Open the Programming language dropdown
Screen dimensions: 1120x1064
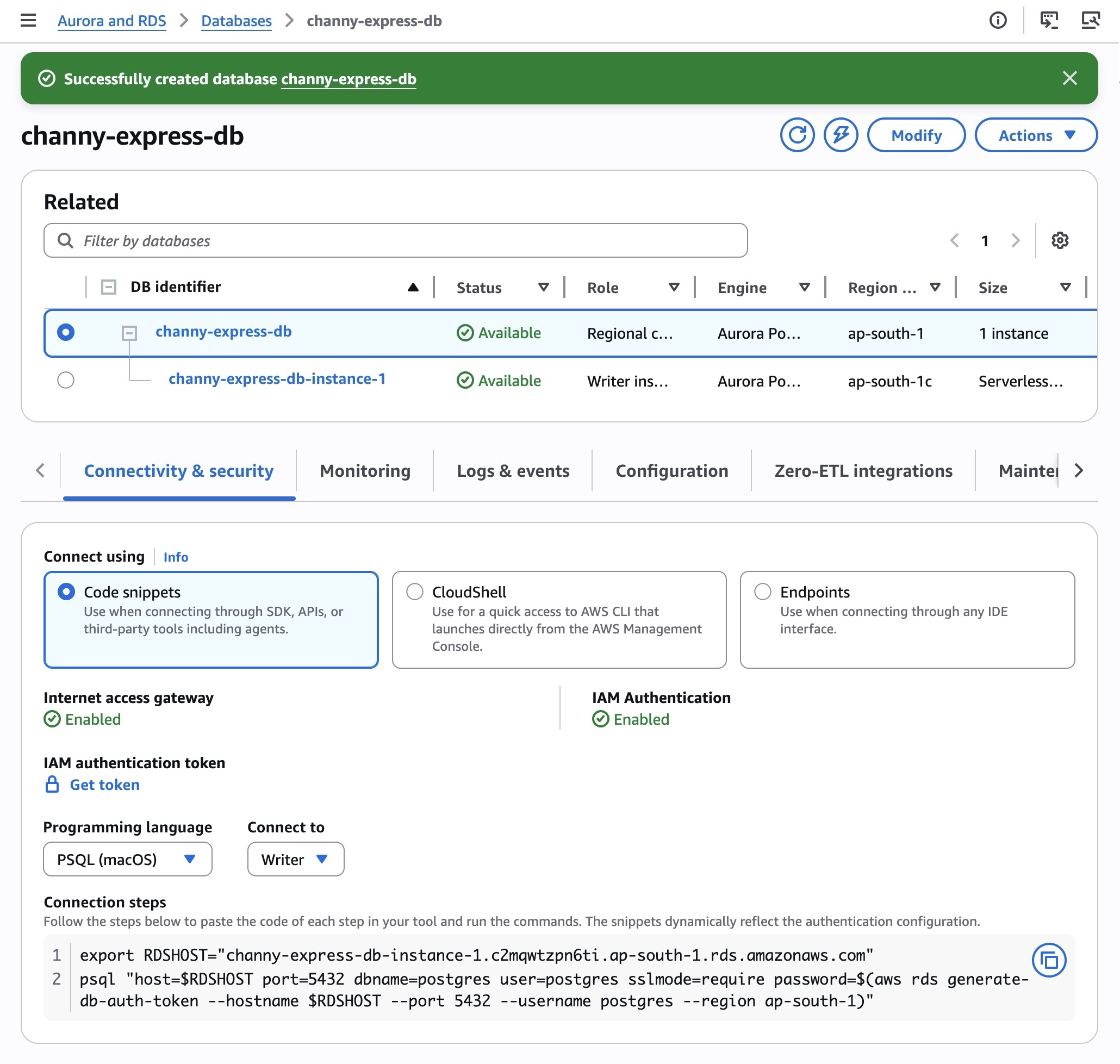[x=127, y=859]
